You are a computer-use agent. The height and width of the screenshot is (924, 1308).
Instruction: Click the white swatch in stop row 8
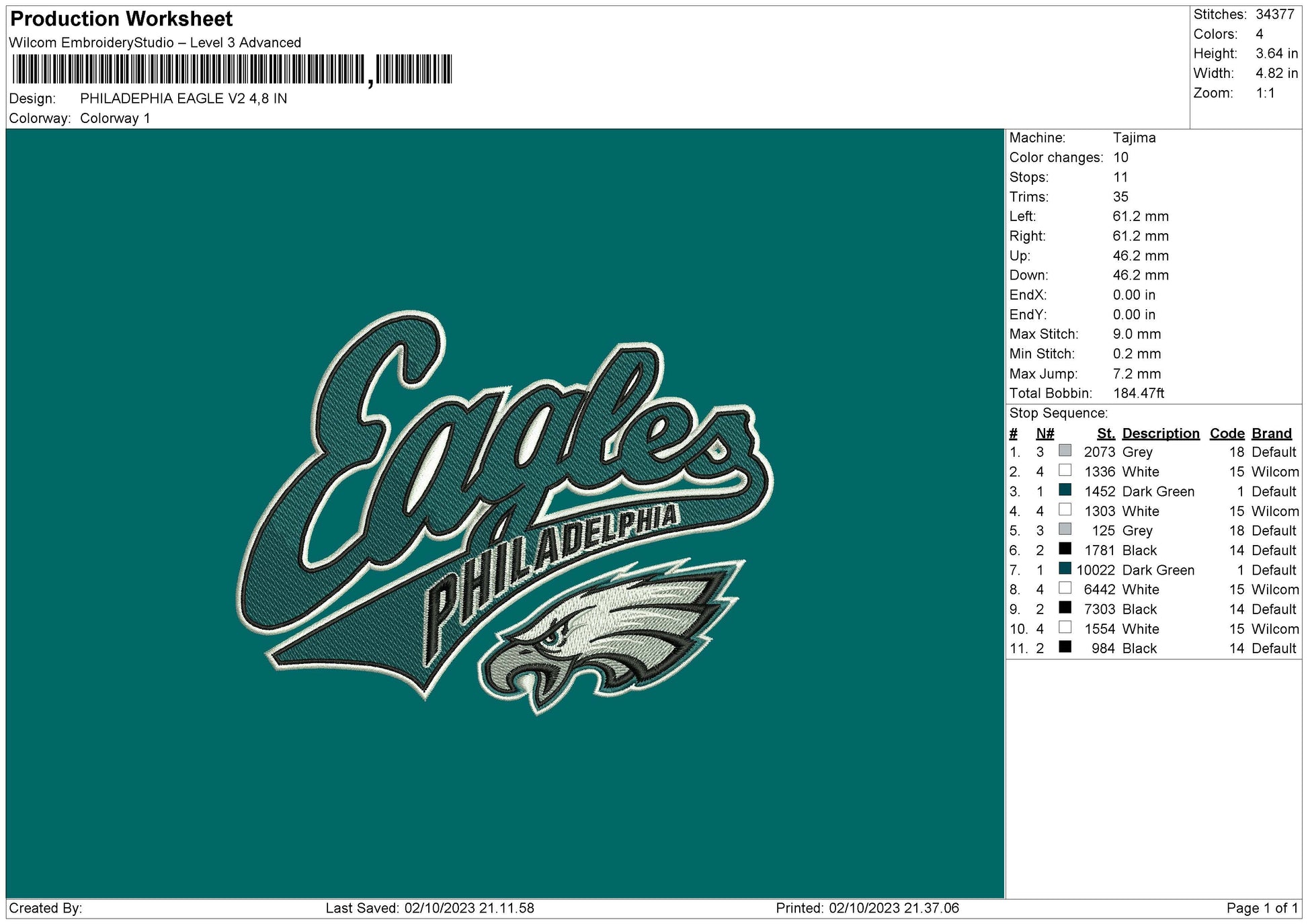click(1065, 588)
